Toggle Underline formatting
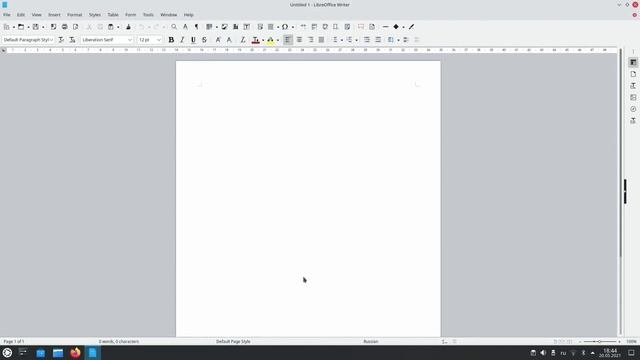The width and height of the screenshot is (640, 360). tap(193, 40)
